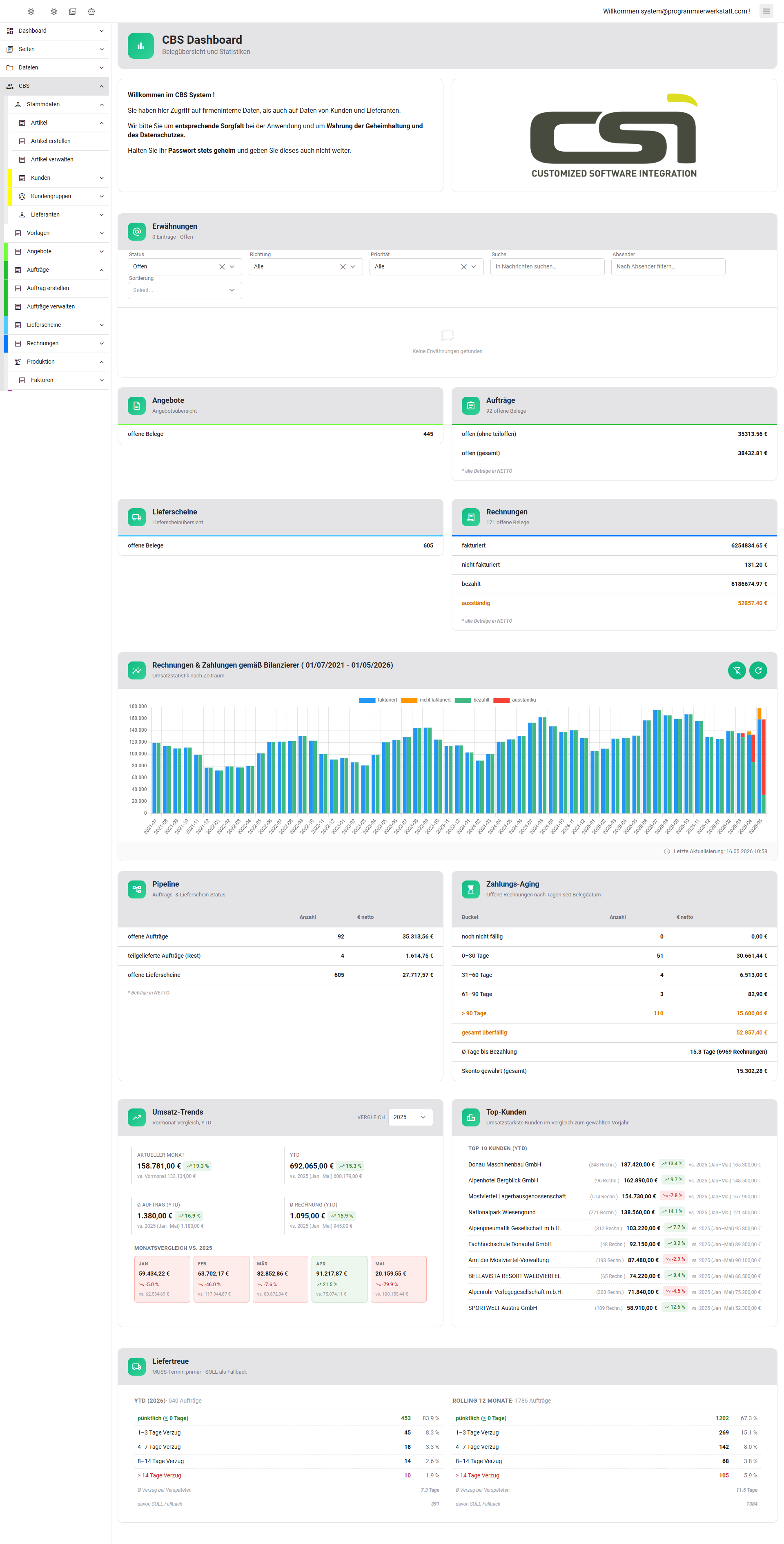The width and height of the screenshot is (784, 1544).
Task: Open Auftrag erstellen in sidebar
Action: [58, 288]
